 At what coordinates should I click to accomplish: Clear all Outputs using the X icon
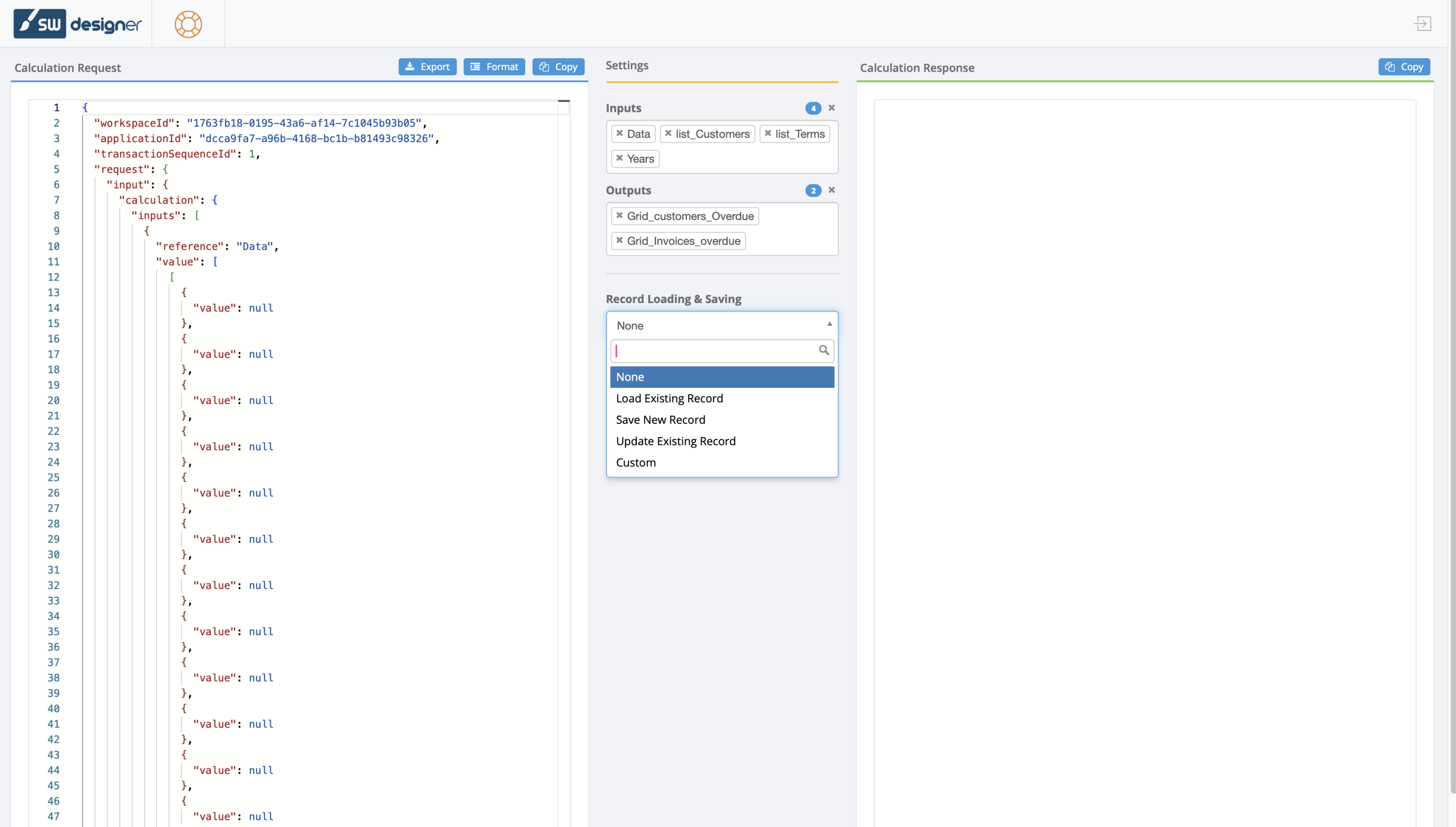[x=832, y=190]
